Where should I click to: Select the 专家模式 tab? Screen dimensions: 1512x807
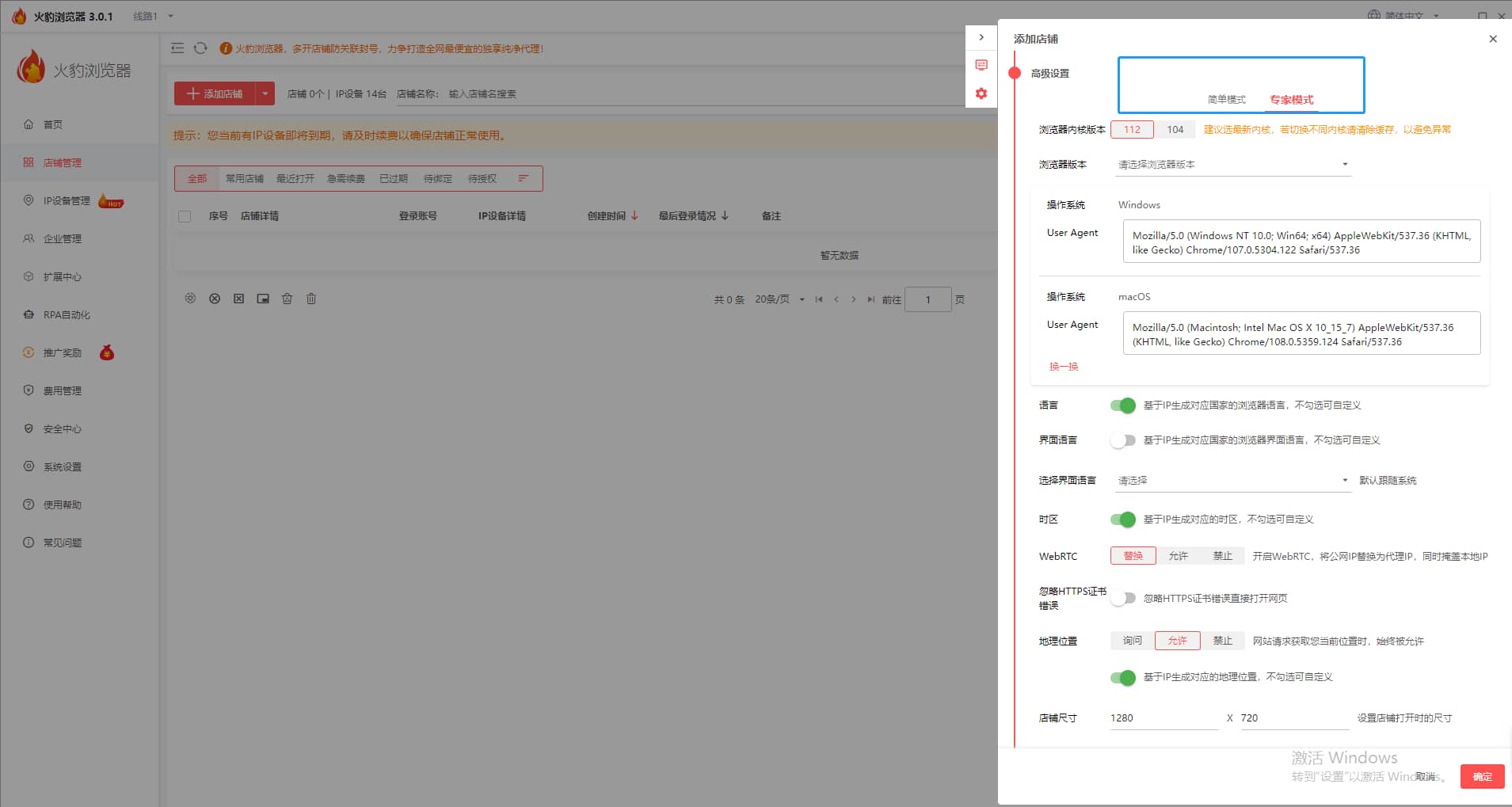point(1291,100)
